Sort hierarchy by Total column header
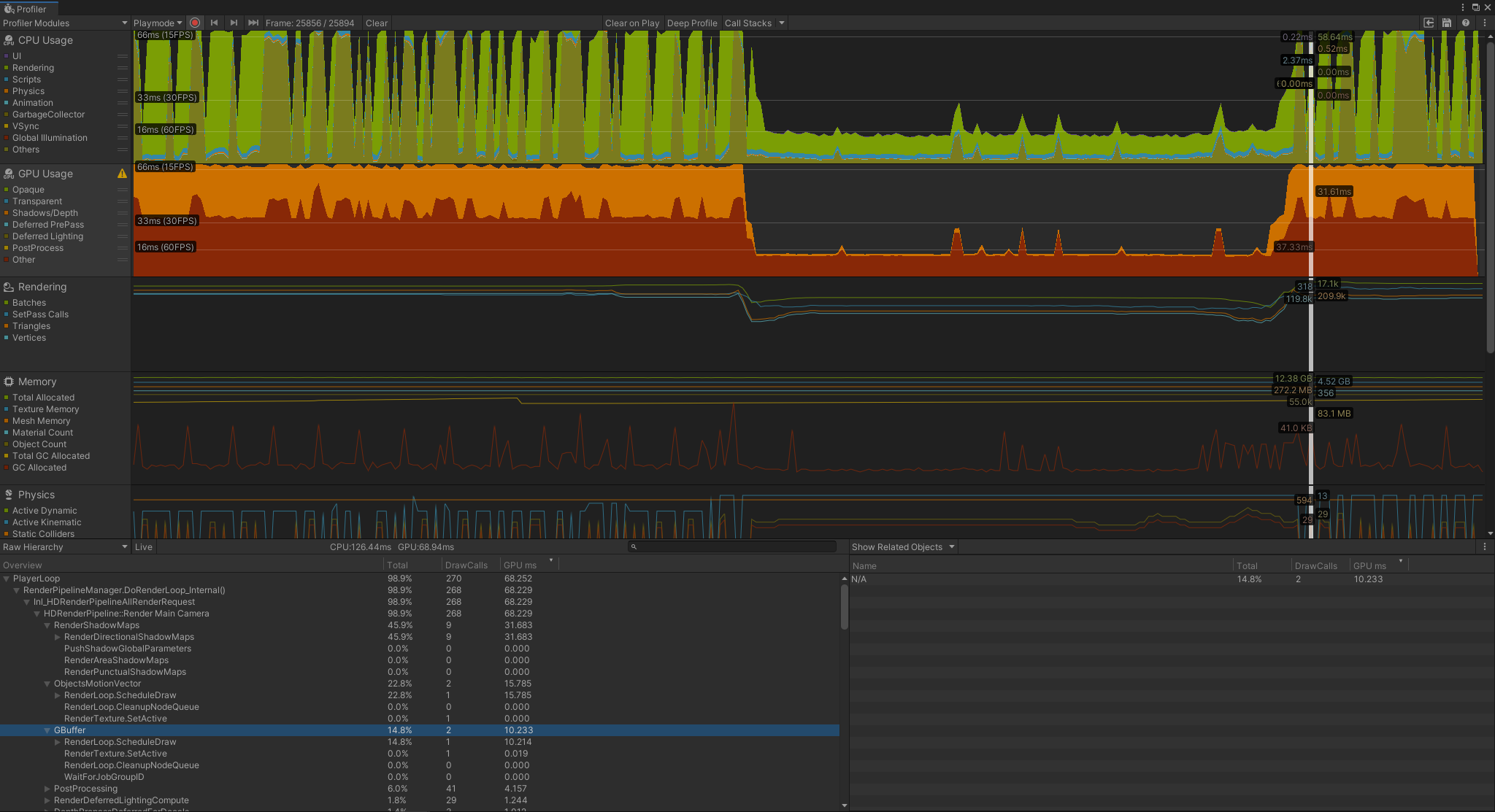Viewport: 1495px width, 812px height. (x=412, y=565)
